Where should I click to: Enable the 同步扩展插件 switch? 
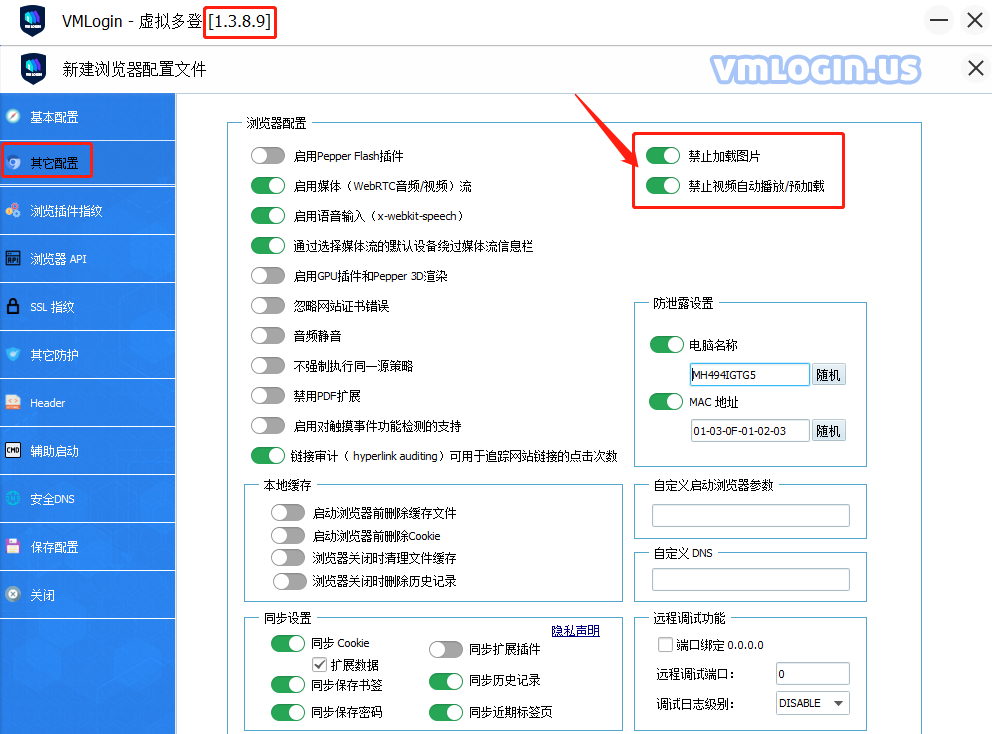pos(446,649)
